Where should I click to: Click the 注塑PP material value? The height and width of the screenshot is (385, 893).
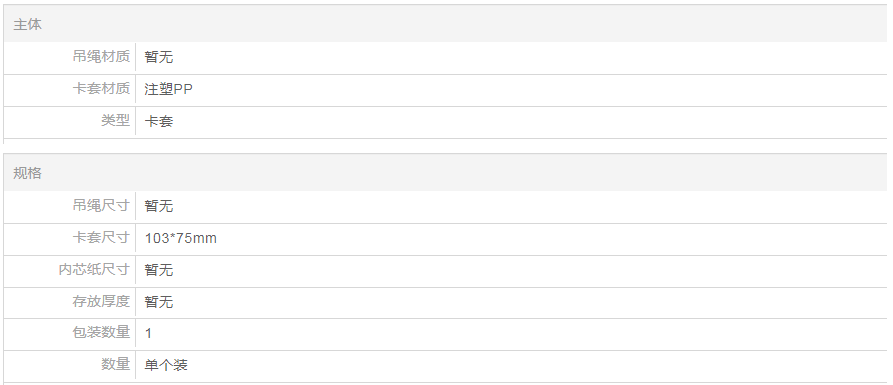pyautogui.click(x=169, y=89)
